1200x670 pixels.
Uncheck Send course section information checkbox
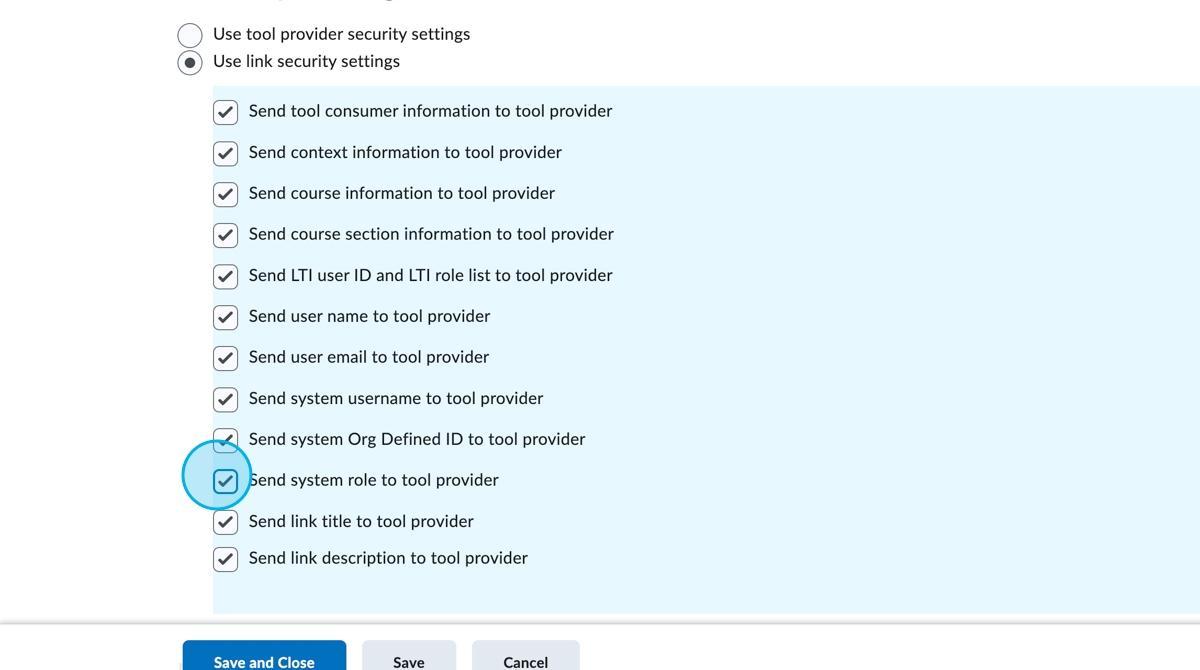pyautogui.click(x=226, y=235)
